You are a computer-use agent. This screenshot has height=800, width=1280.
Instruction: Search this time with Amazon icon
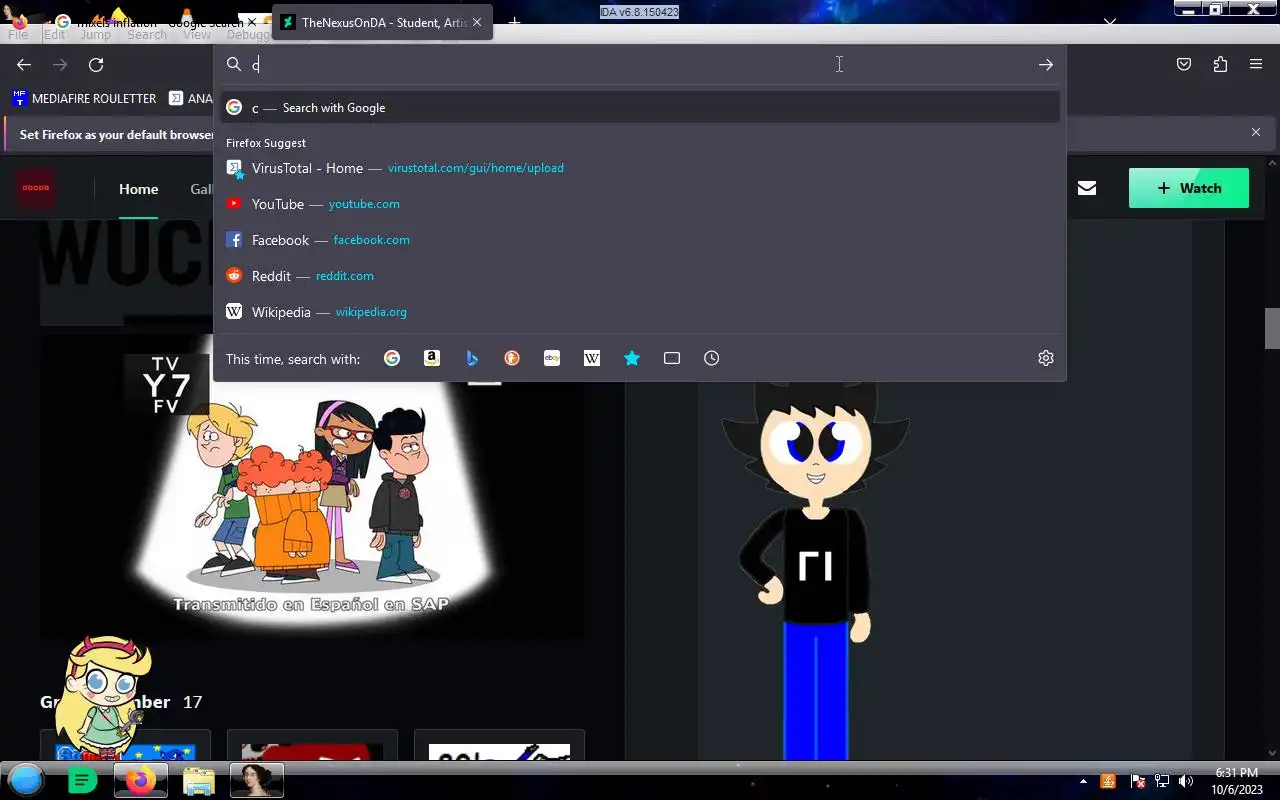click(x=432, y=358)
